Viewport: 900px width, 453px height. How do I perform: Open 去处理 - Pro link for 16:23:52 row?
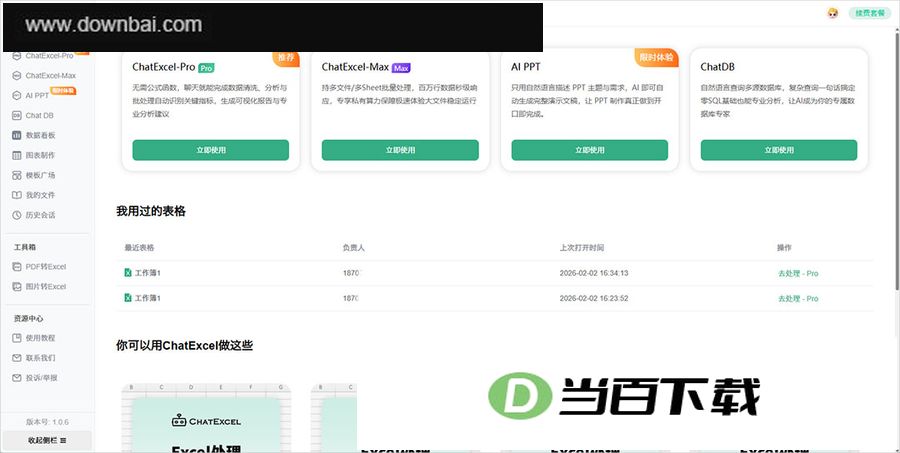click(x=798, y=299)
